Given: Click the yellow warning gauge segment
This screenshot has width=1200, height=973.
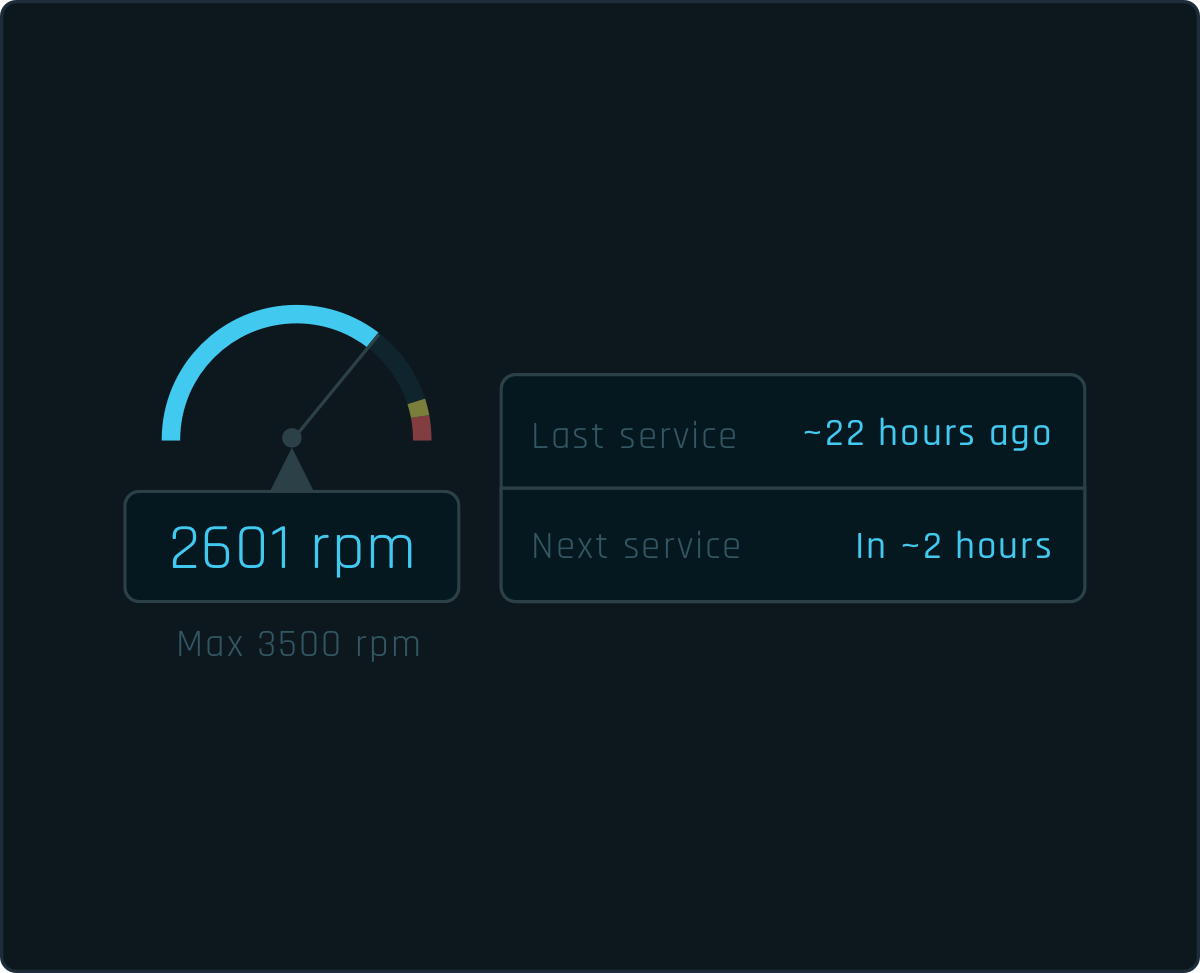Looking at the screenshot, I should coord(418,408).
